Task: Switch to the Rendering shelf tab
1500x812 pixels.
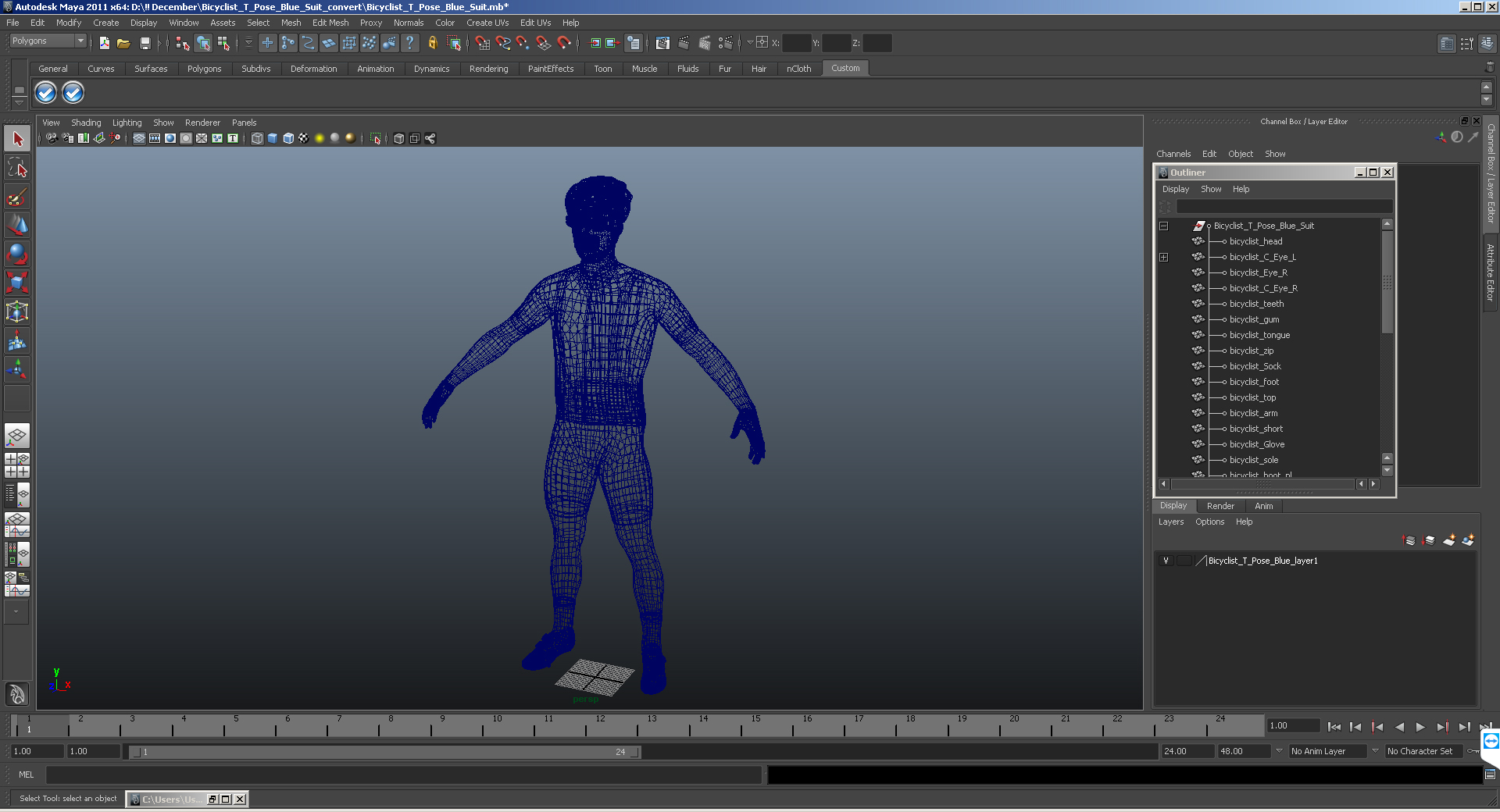Action: coord(488,69)
